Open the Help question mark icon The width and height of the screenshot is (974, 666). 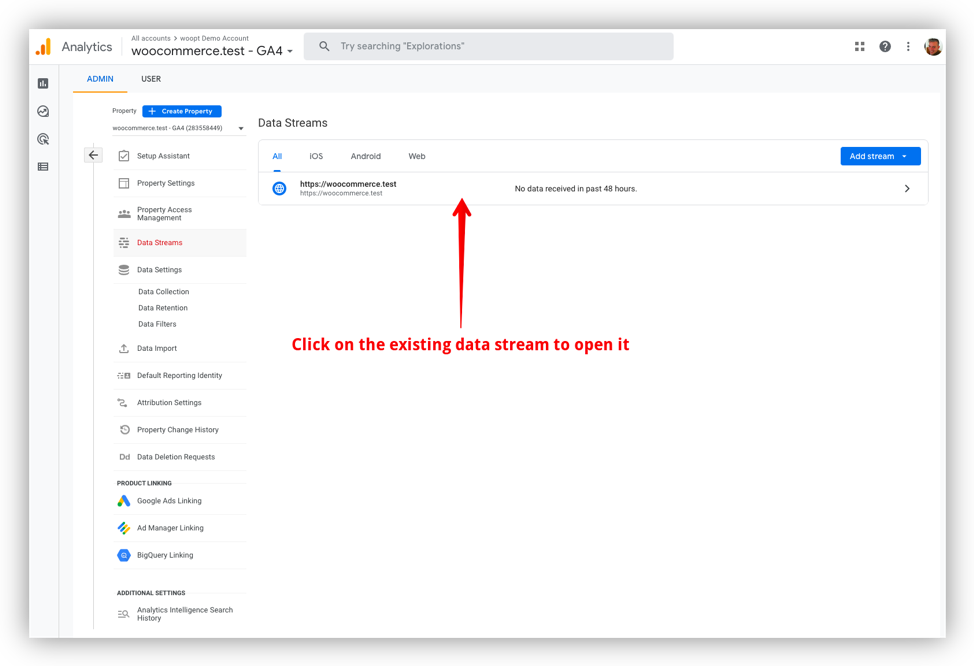885,47
